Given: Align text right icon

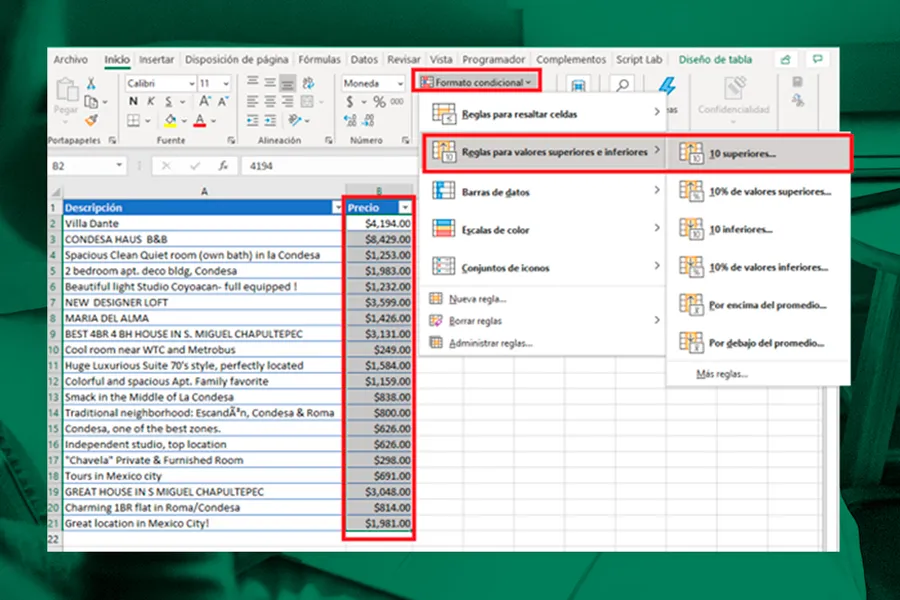Looking at the screenshot, I should 288,102.
